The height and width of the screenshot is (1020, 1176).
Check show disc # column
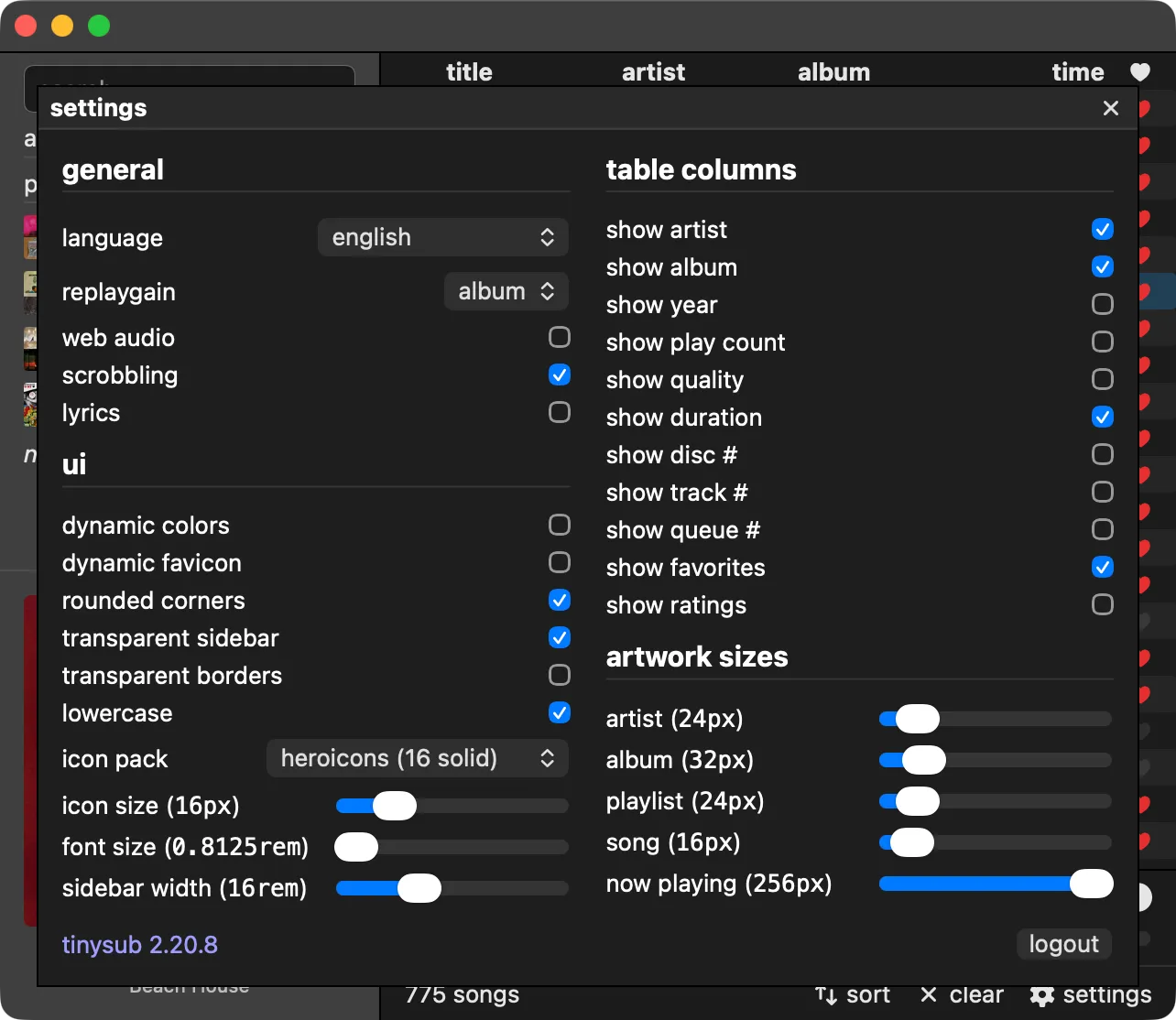(x=1103, y=454)
